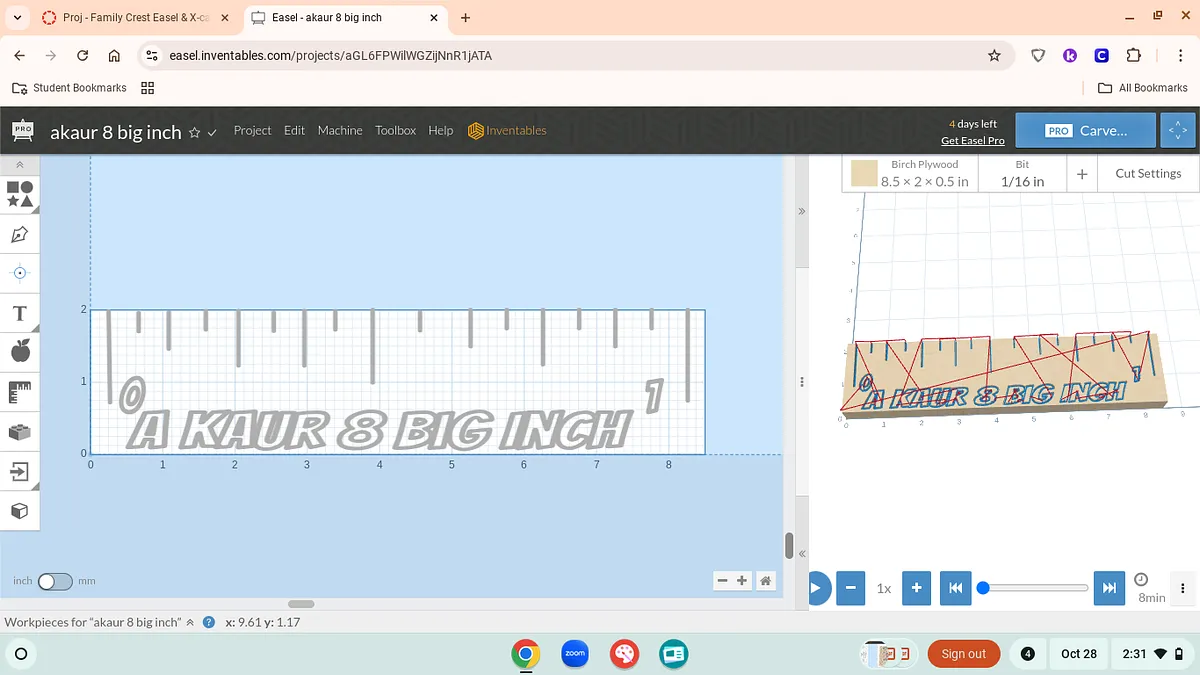Go to browser home page
1200x675 pixels.
click(114, 56)
